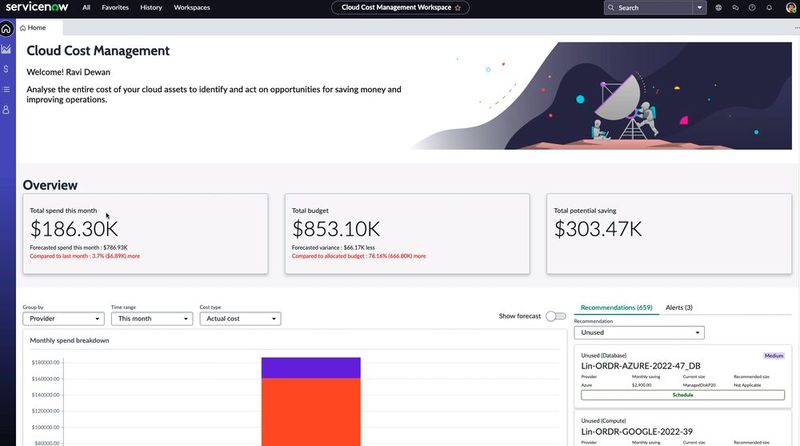Open the Time range This month dropdown
This screenshot has width=800, height=446.
[152, 318]
